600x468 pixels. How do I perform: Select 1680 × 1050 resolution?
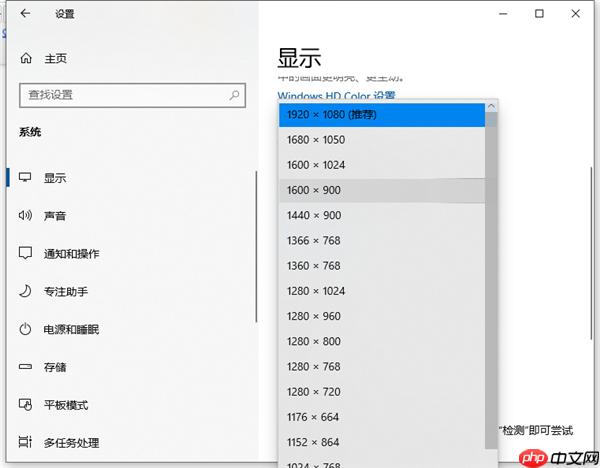[382, 140]
